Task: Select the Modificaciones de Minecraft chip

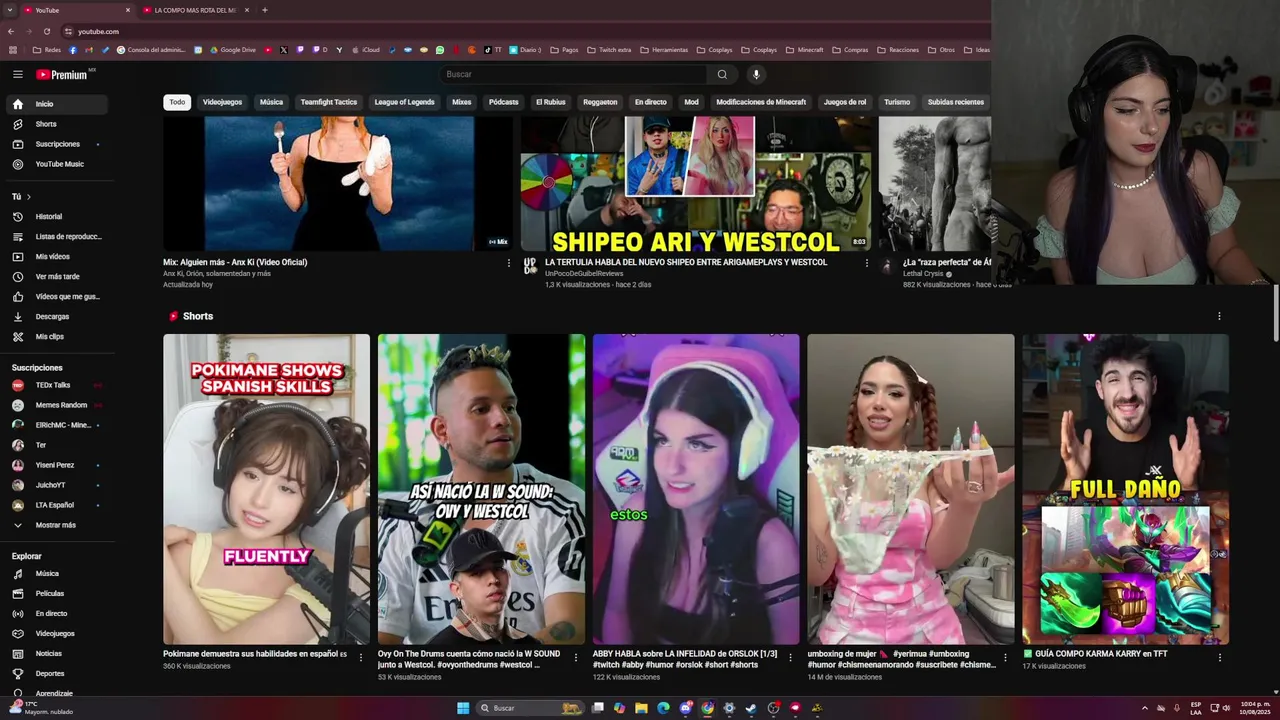Action: click(x=761, y=102)
